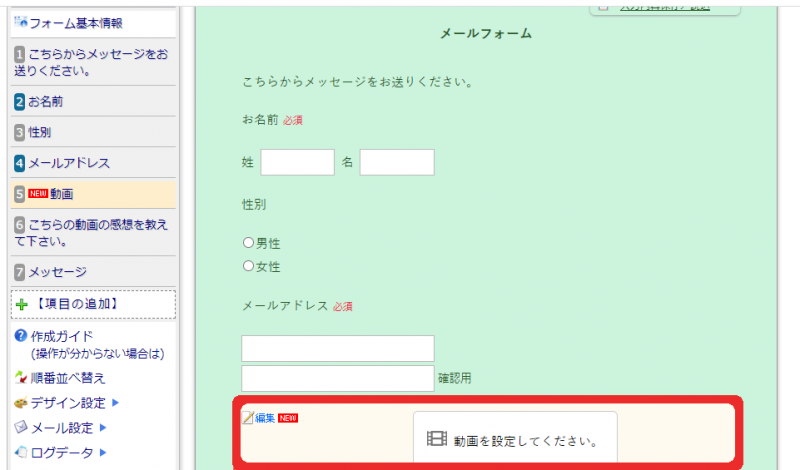The image size is (800, 470).
Task: Click the フォーム基本情報 icon
Action: 21,22
